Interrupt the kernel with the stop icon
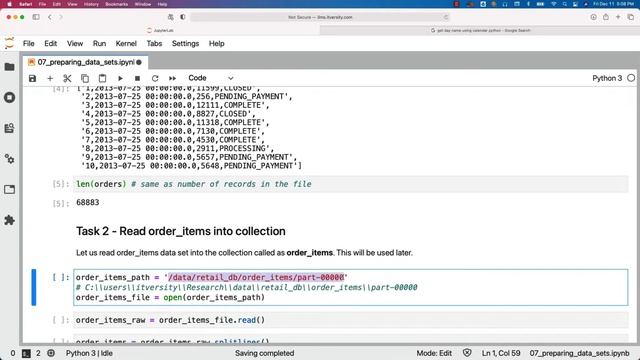Viewport: 640px width, 360px height. pos(138,78)
